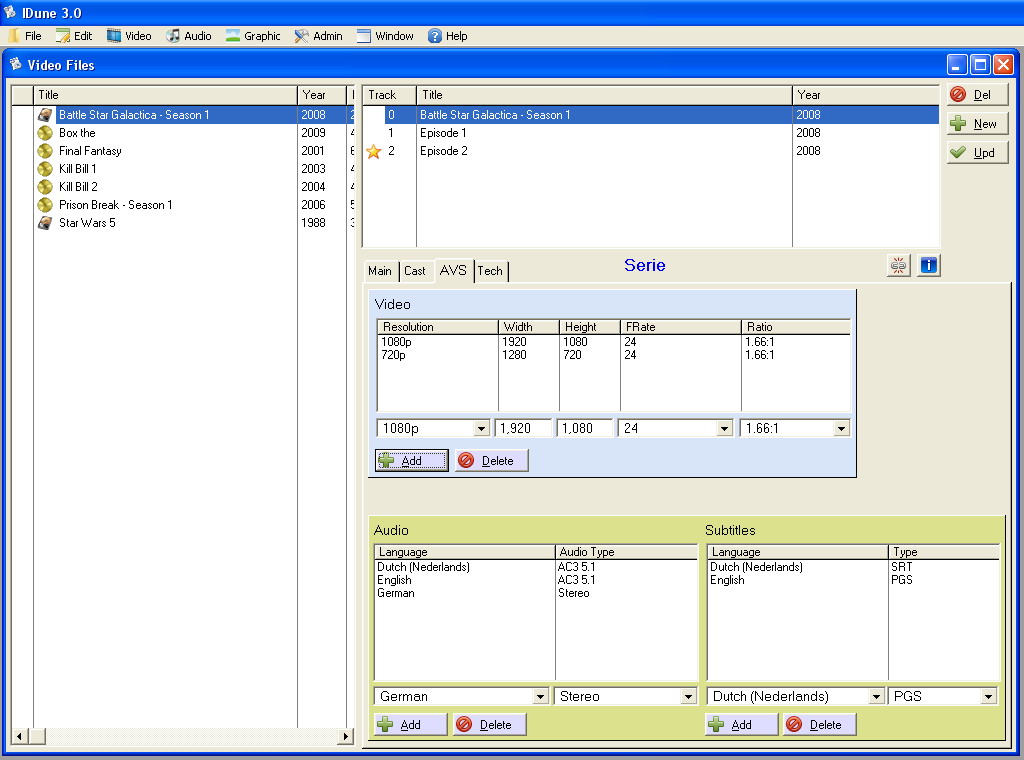The width and height of the screenshot is (1024, 760).
Task: Click the Video Files window icon
Action: (16, 65)
